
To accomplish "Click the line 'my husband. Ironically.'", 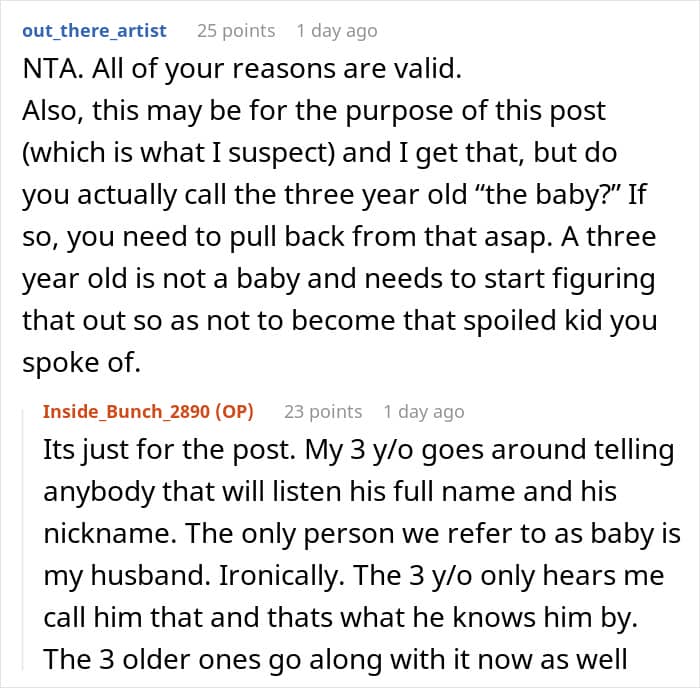I will pyautogui.click(x=354, y=575).
